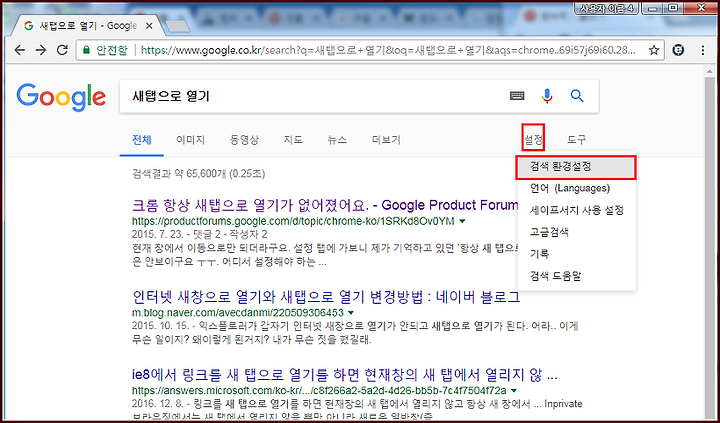
Task: Bookmark this page with the star icon
Action: [654, 50]
